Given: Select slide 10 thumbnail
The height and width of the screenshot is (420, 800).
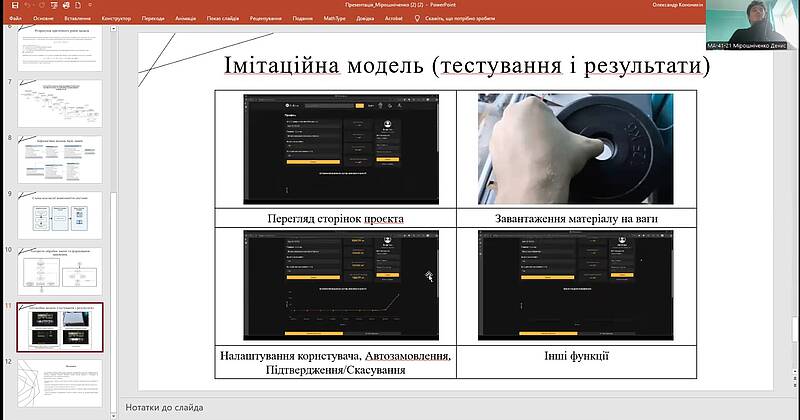Looking at the screenshot, I should click(60, 271).
